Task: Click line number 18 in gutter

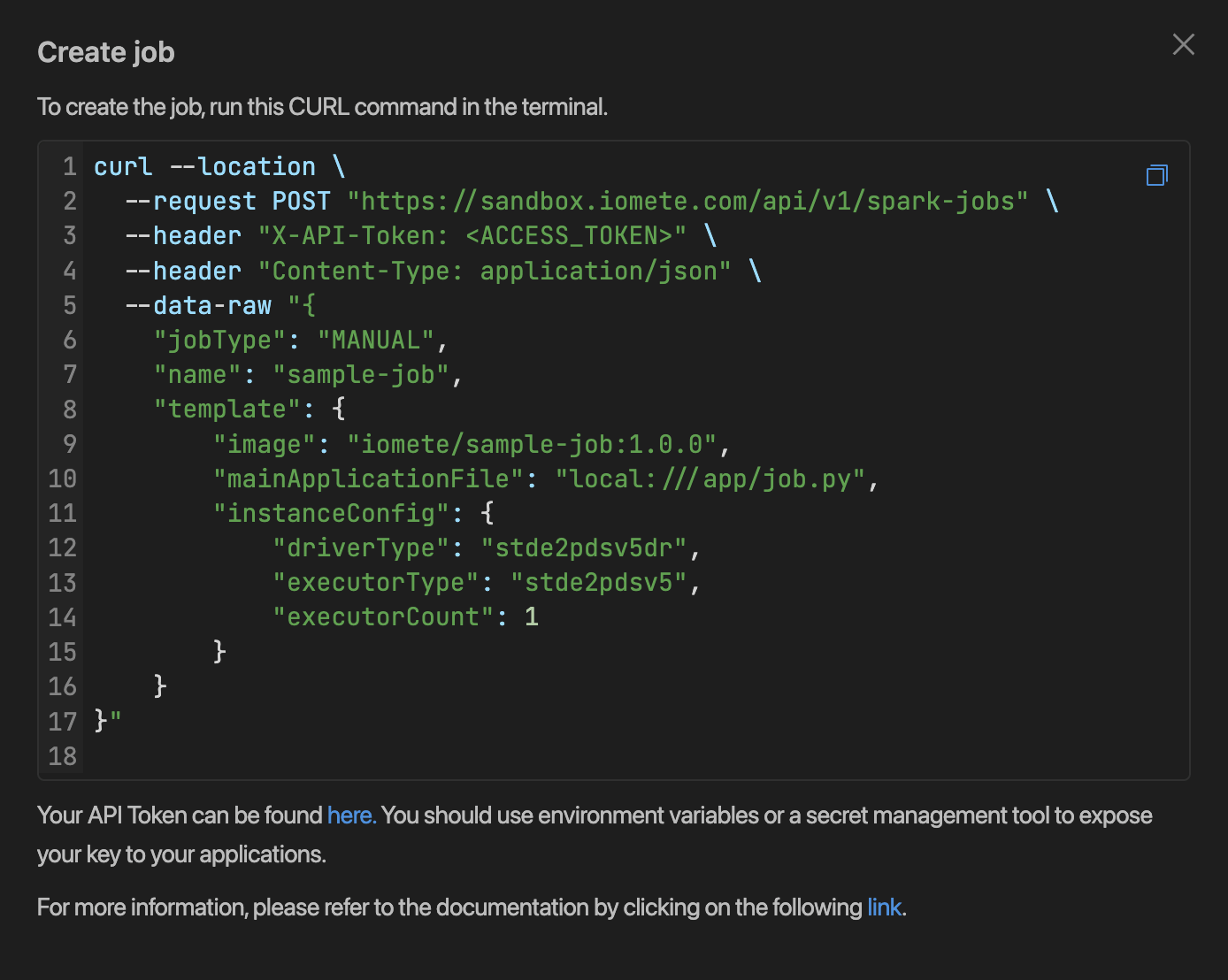Action: pos(62,756)
